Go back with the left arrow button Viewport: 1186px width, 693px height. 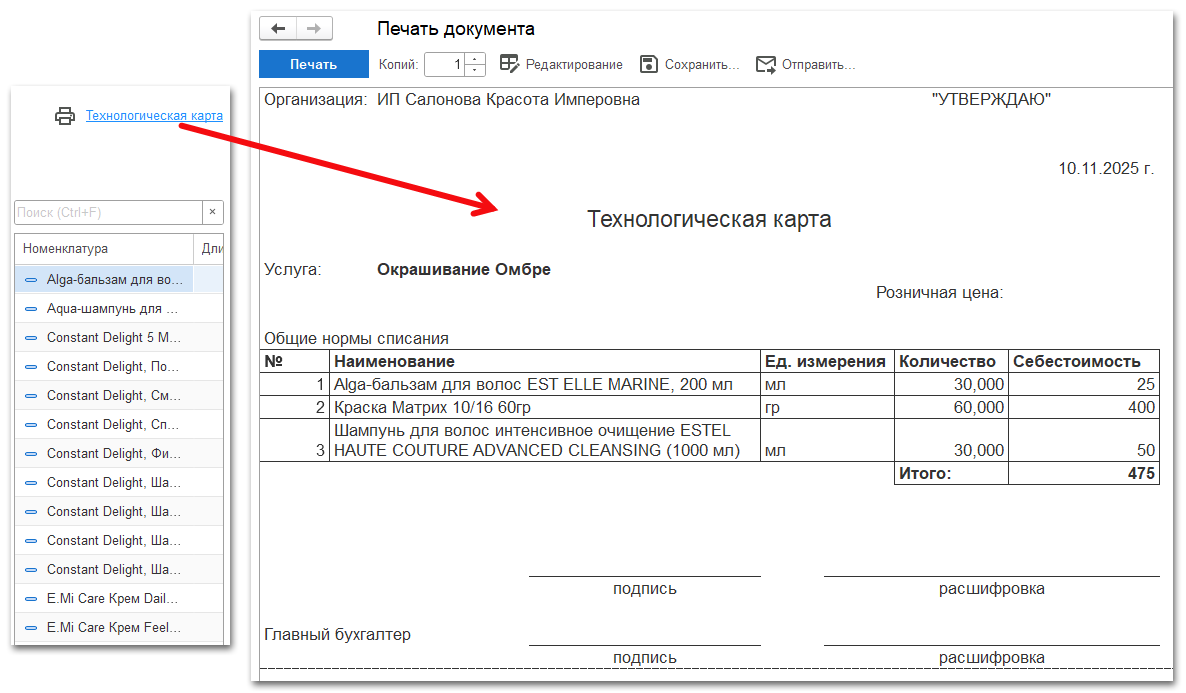pyautogui.click(x=278, y=29)
